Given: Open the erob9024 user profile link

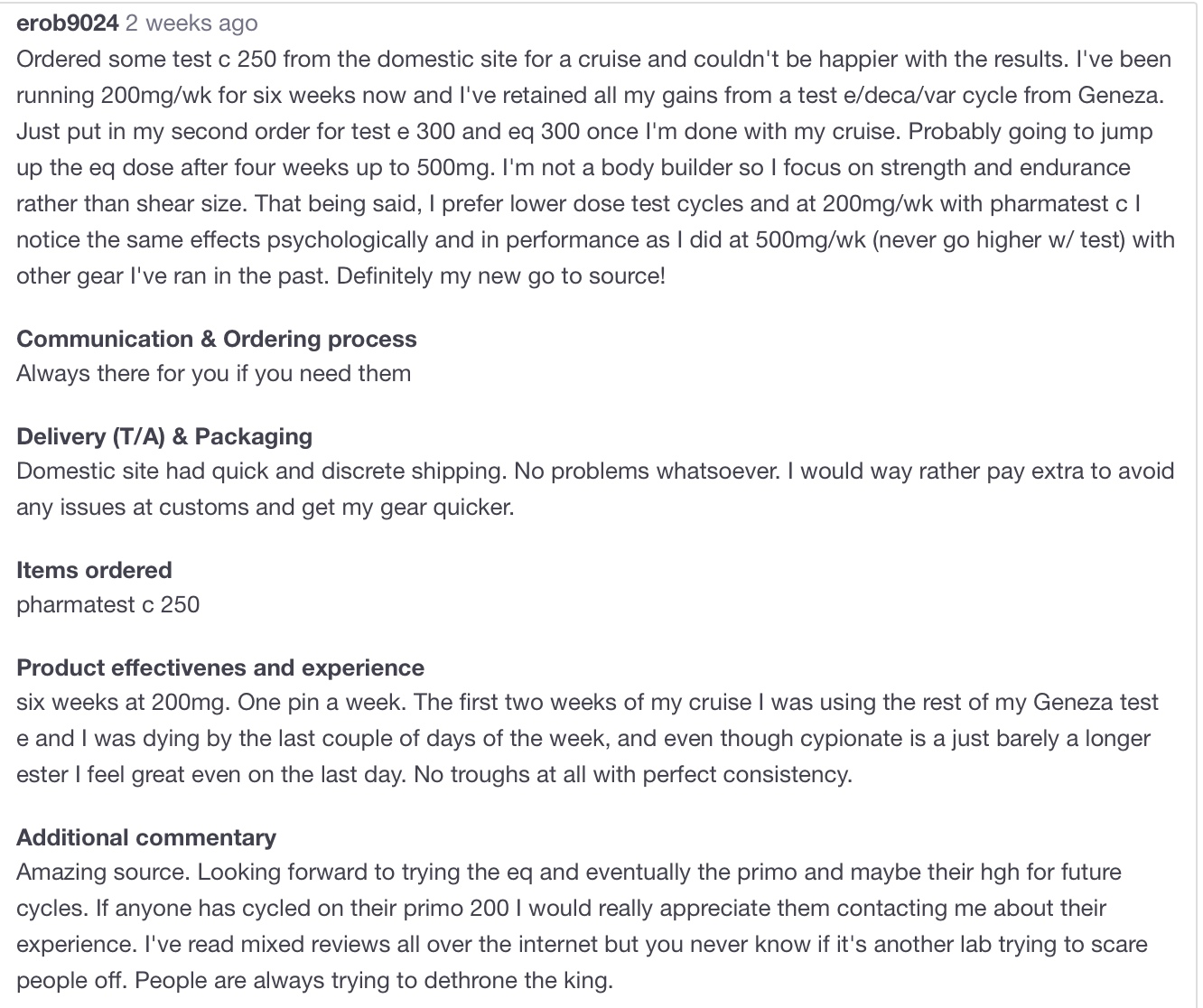Looking at the screenshot, I should [68, 23].
